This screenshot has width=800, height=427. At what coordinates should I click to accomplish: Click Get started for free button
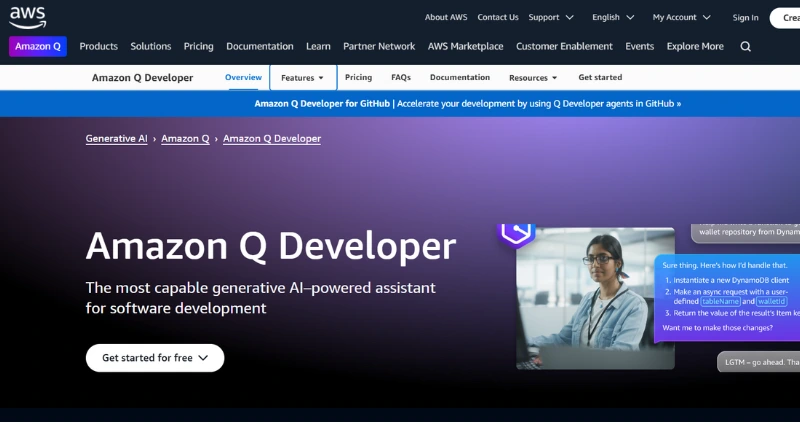click(x=155, y=357)
